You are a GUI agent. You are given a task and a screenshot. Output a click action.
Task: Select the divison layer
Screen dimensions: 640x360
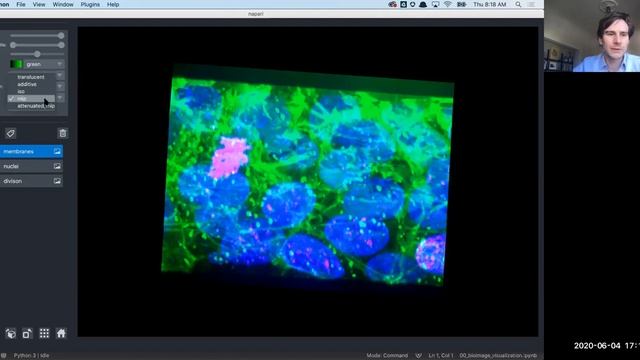31,181
